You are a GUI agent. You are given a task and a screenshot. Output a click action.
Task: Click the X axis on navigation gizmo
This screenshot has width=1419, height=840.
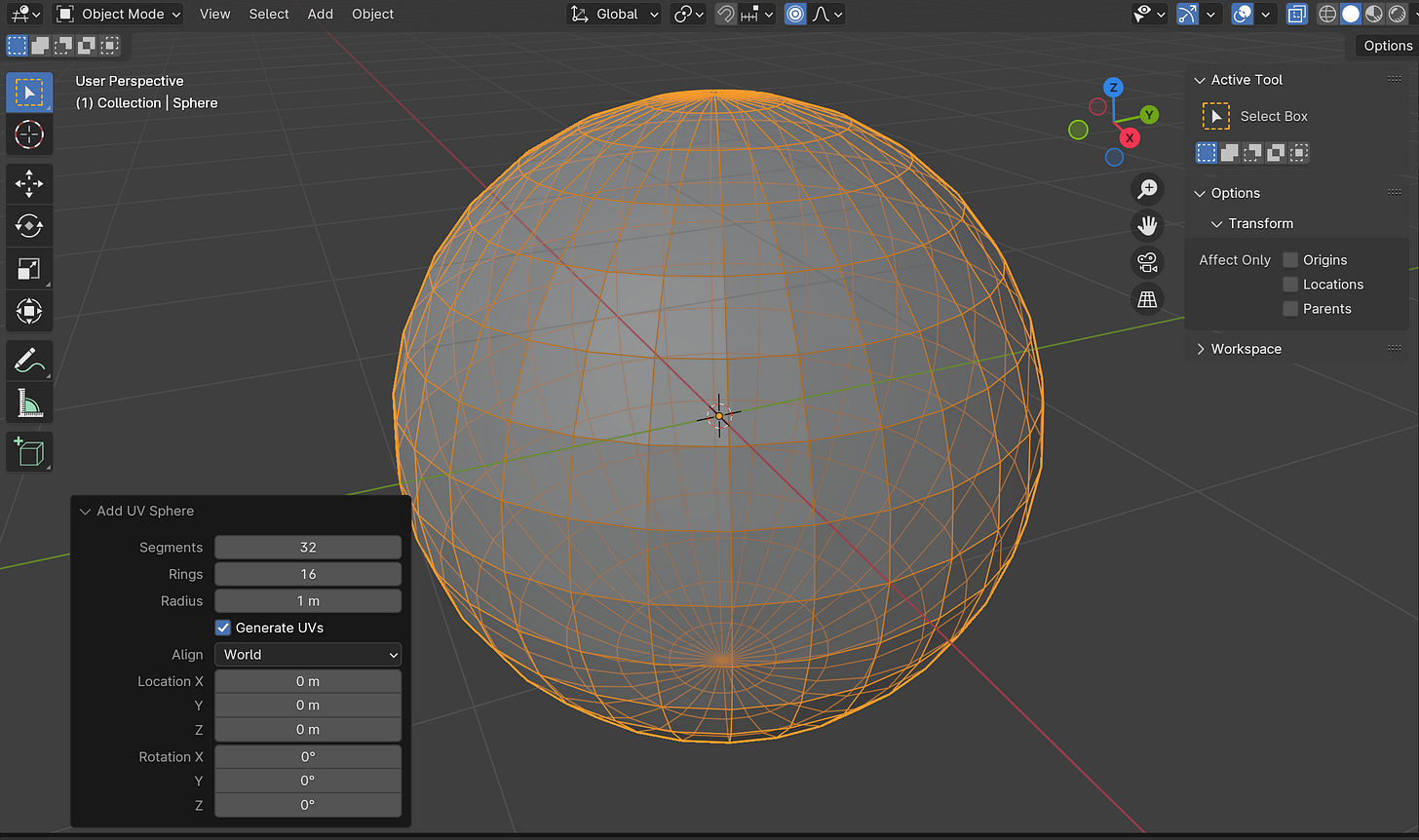pos(1130,137)
